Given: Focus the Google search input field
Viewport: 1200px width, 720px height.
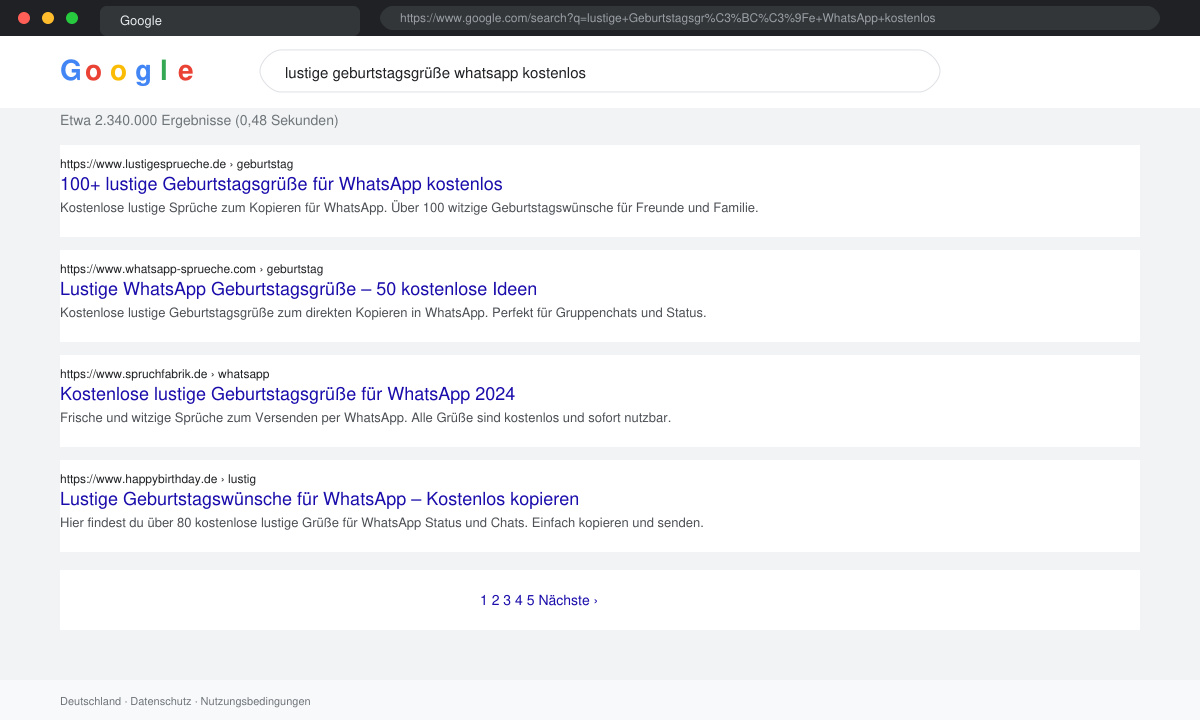Looking at the screenshot, I should [x=600, y=71].
